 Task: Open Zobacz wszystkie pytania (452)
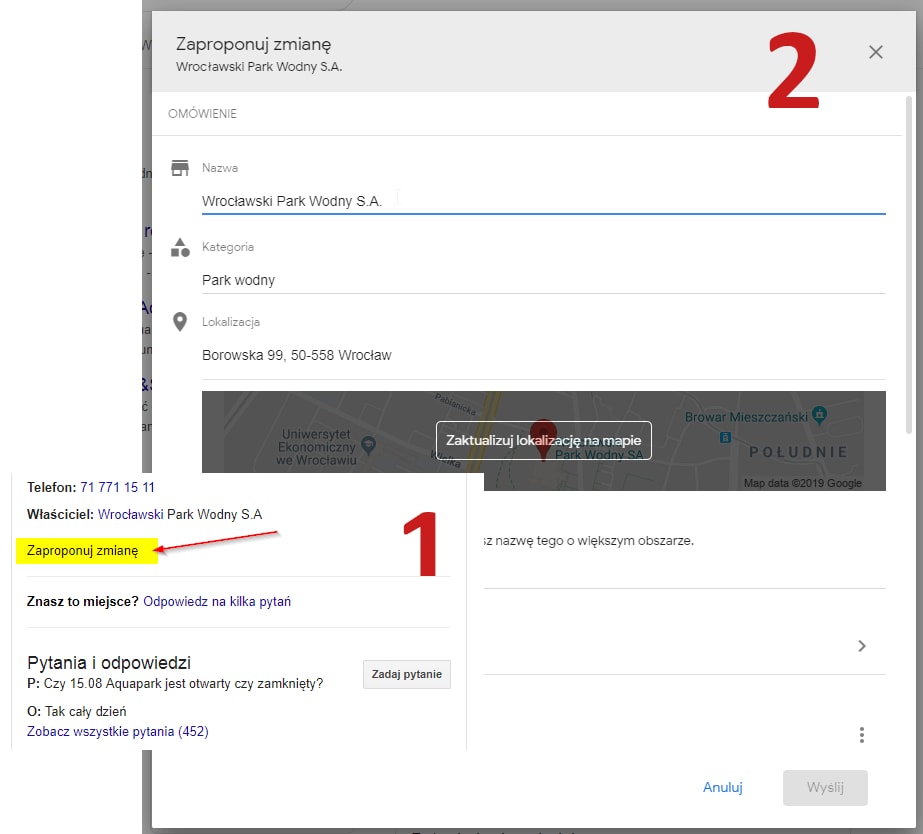(118, 732)
